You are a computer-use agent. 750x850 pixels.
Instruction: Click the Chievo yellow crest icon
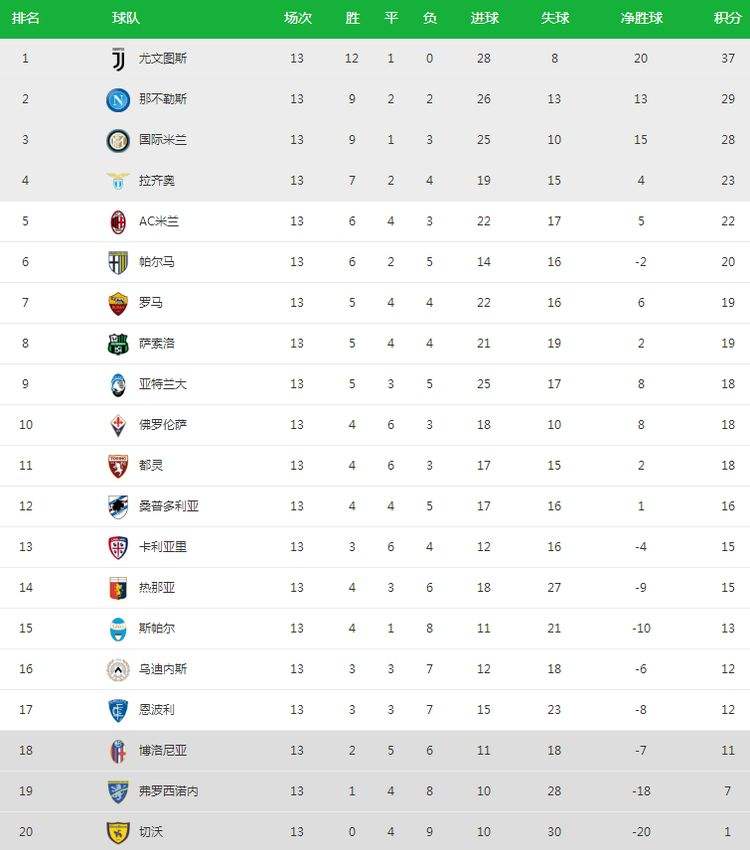tap(118, 833)
